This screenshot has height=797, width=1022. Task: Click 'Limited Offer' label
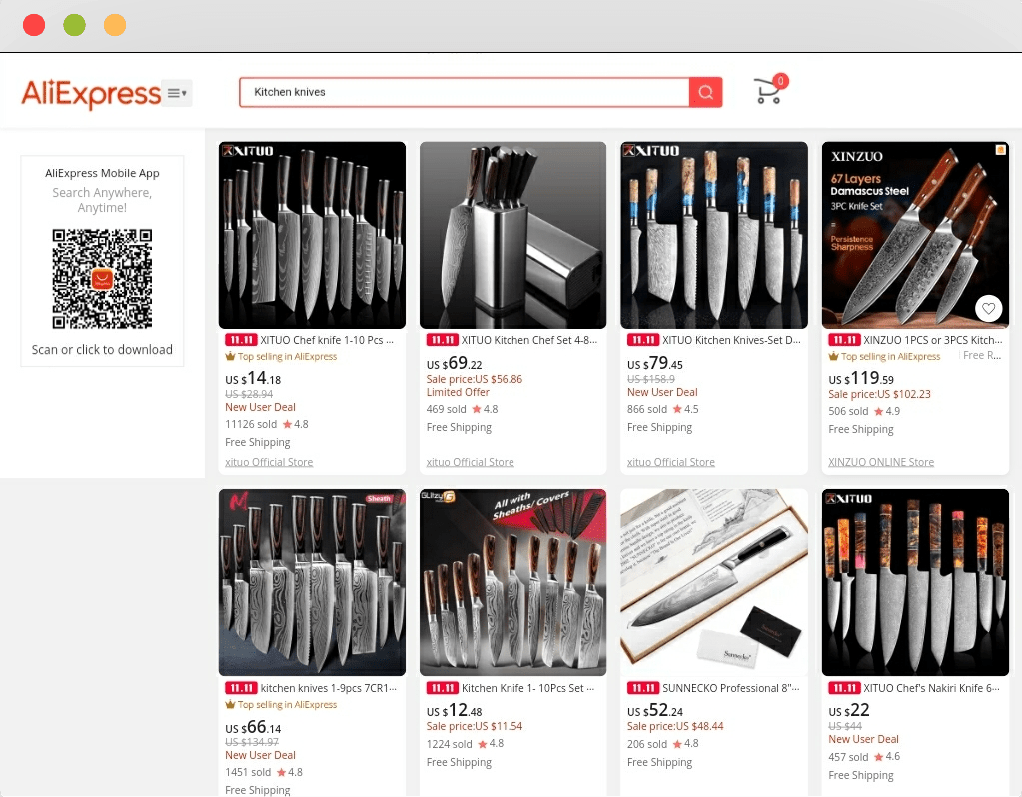click(x=458, y=392)
